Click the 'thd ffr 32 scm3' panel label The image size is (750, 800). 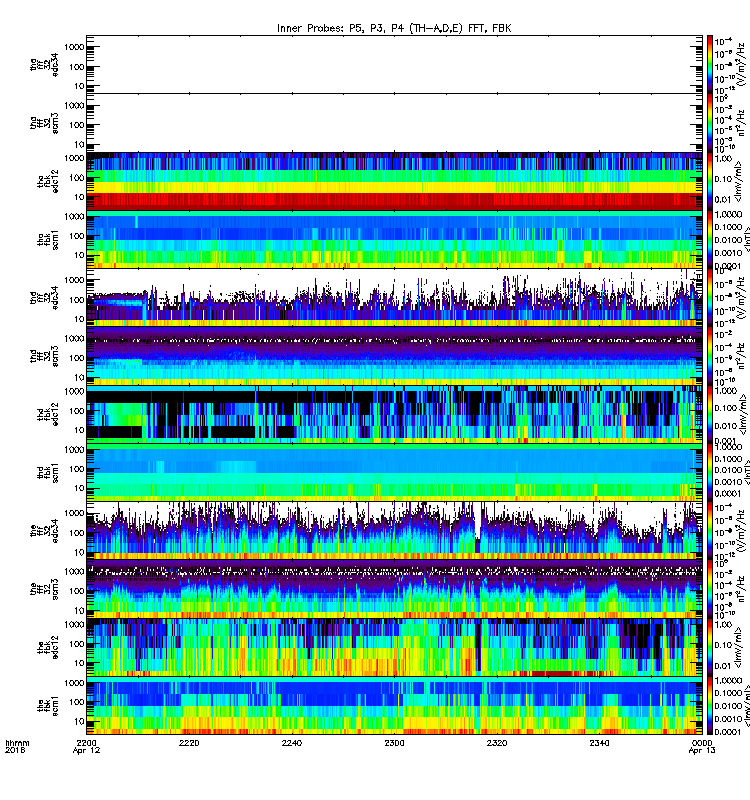coord(44,356)
